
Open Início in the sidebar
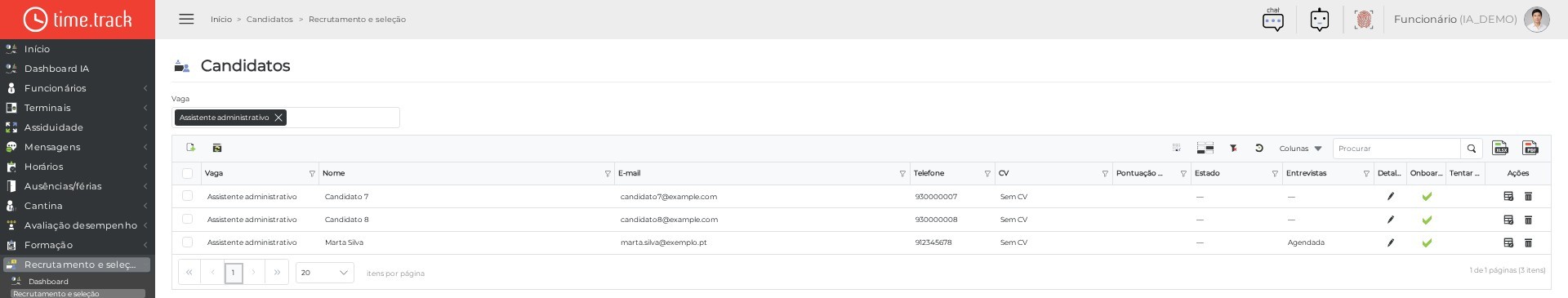coord(78,49)
